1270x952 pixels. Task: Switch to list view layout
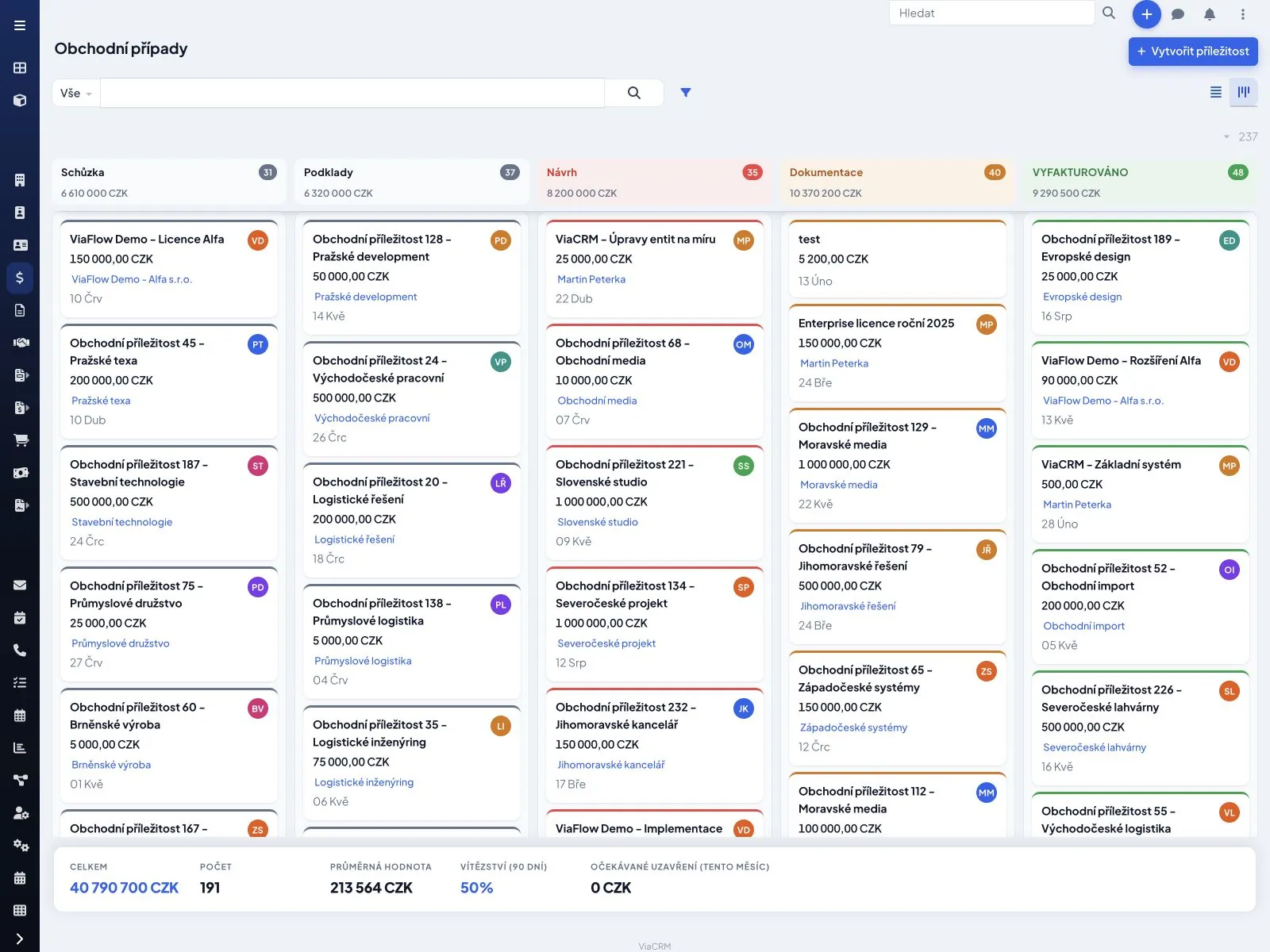coord(1215,92)
